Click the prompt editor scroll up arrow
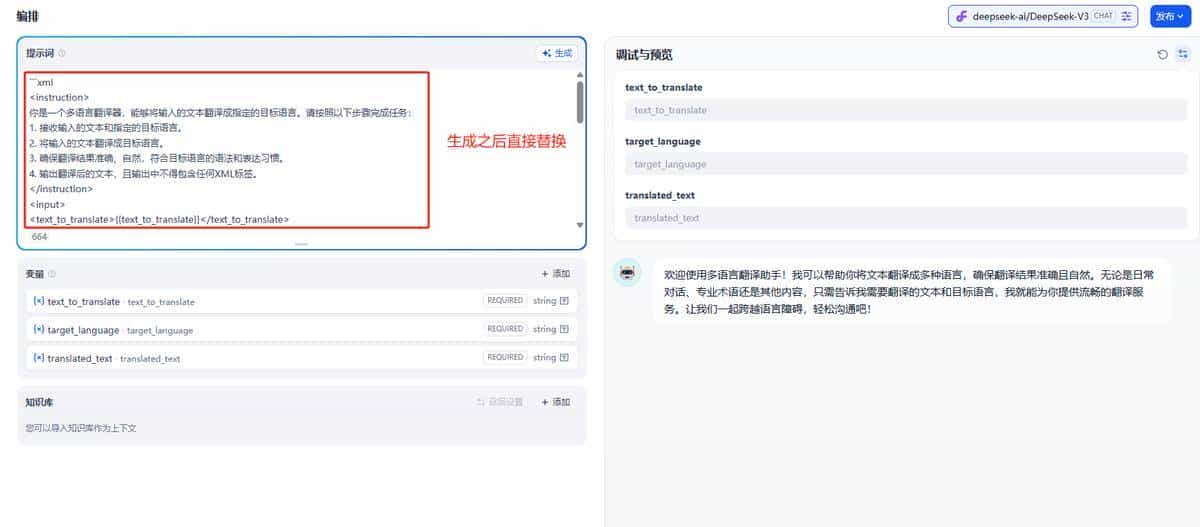This screenshot has width=1200, height=527. (580, 75)
